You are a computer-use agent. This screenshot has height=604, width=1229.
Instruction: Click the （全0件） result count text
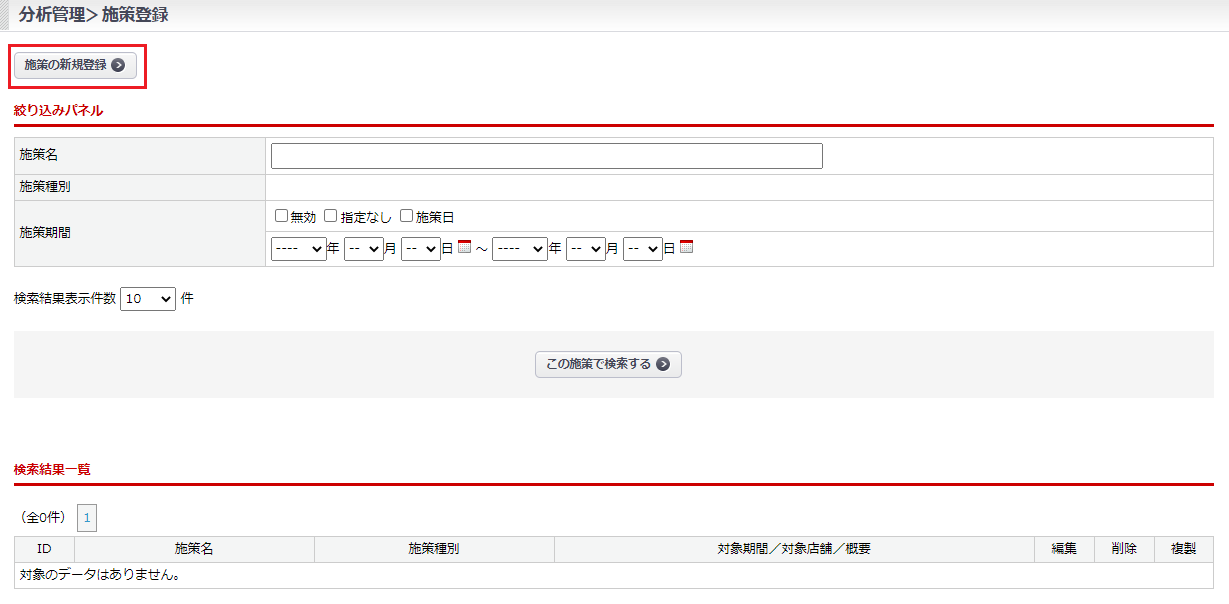42,518
